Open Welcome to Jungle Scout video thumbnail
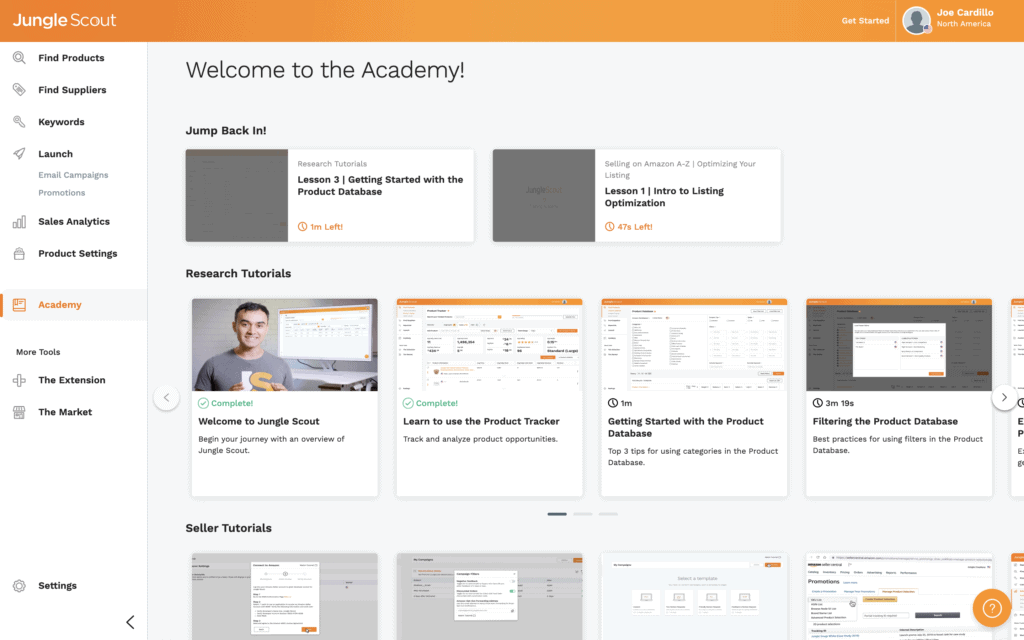Viewport: 1024px width, 640px height. click(x=285, y=345)
